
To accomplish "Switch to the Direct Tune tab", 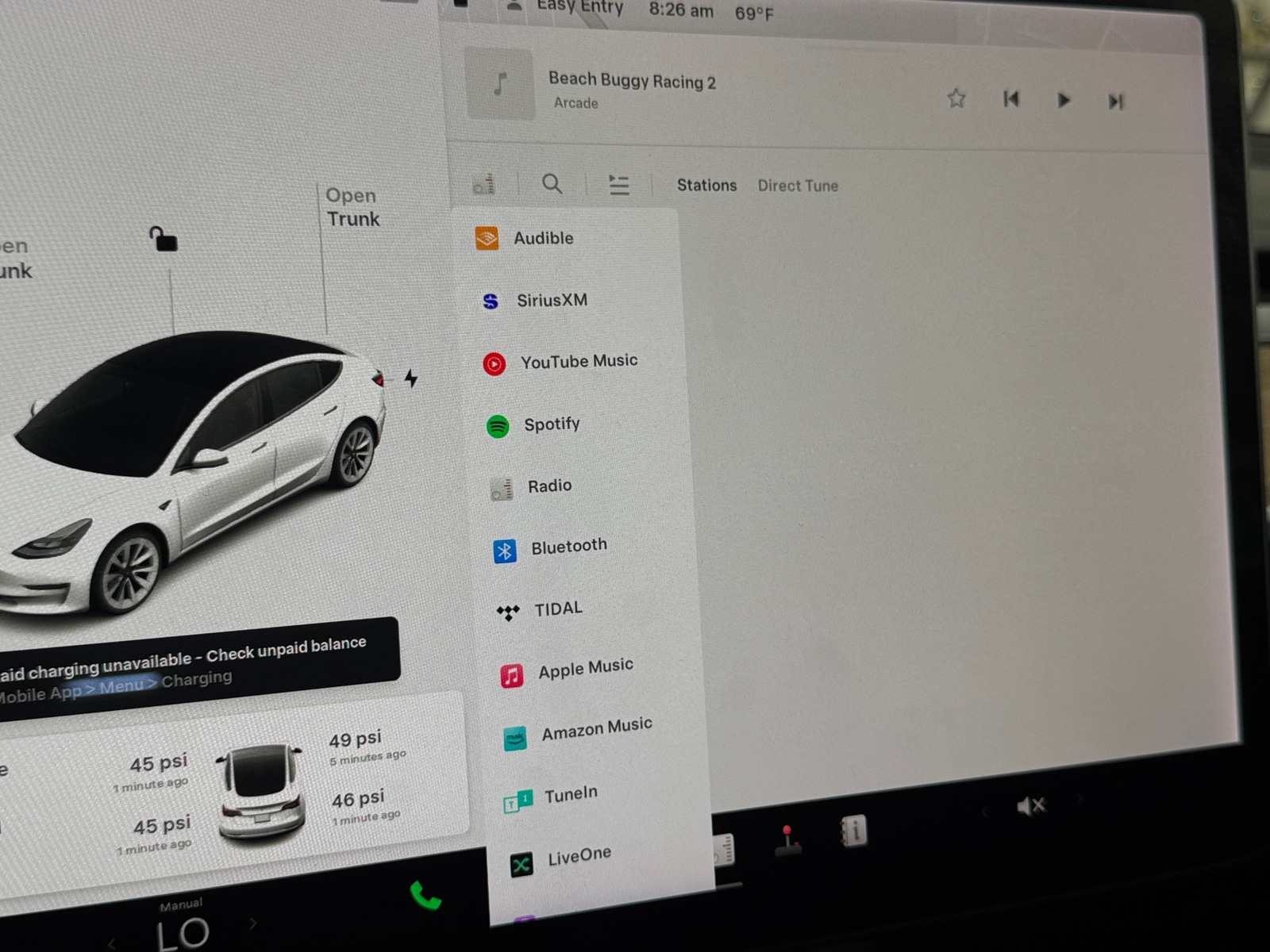I will (798, 186).
